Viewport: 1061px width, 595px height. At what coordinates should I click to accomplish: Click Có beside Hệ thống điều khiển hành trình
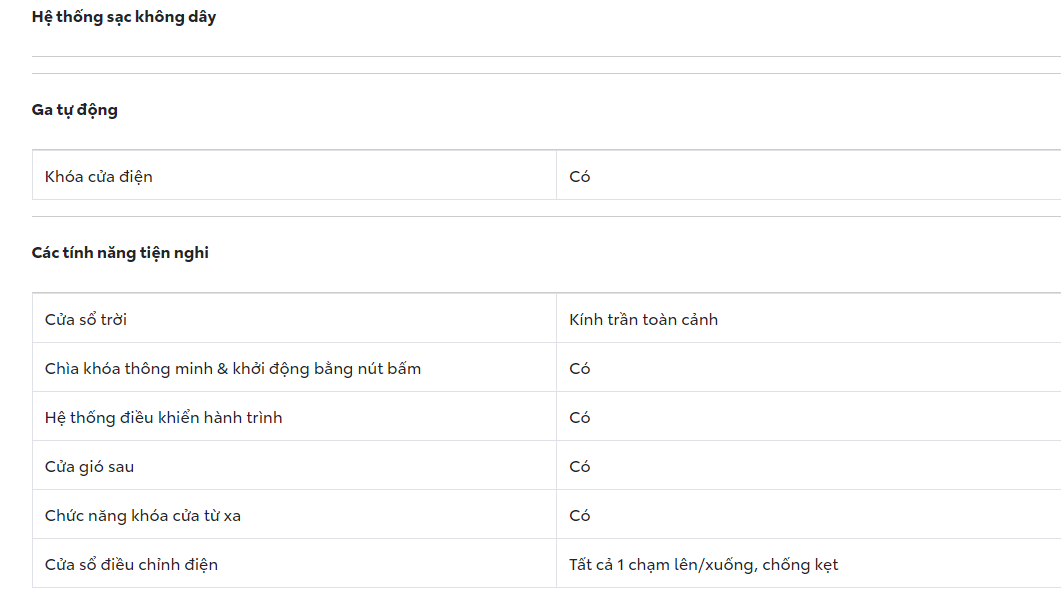580,418
